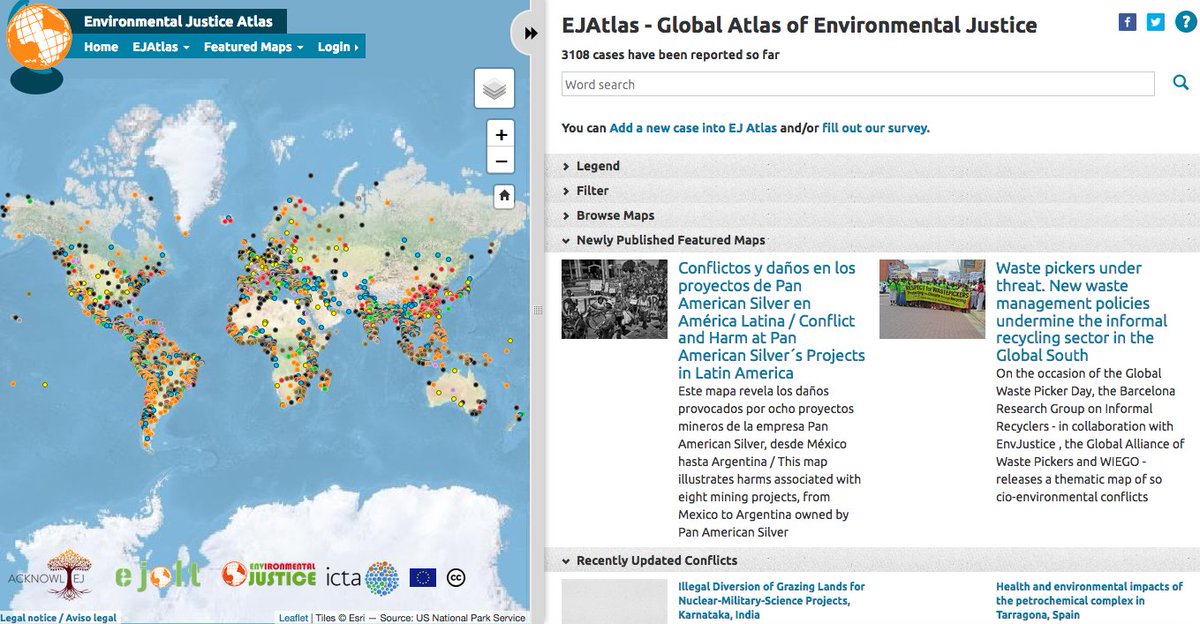The width and height of the screenshot is (1200, 624).
Task: Click the Creative Commons license icon
Action: coord(456,577)
